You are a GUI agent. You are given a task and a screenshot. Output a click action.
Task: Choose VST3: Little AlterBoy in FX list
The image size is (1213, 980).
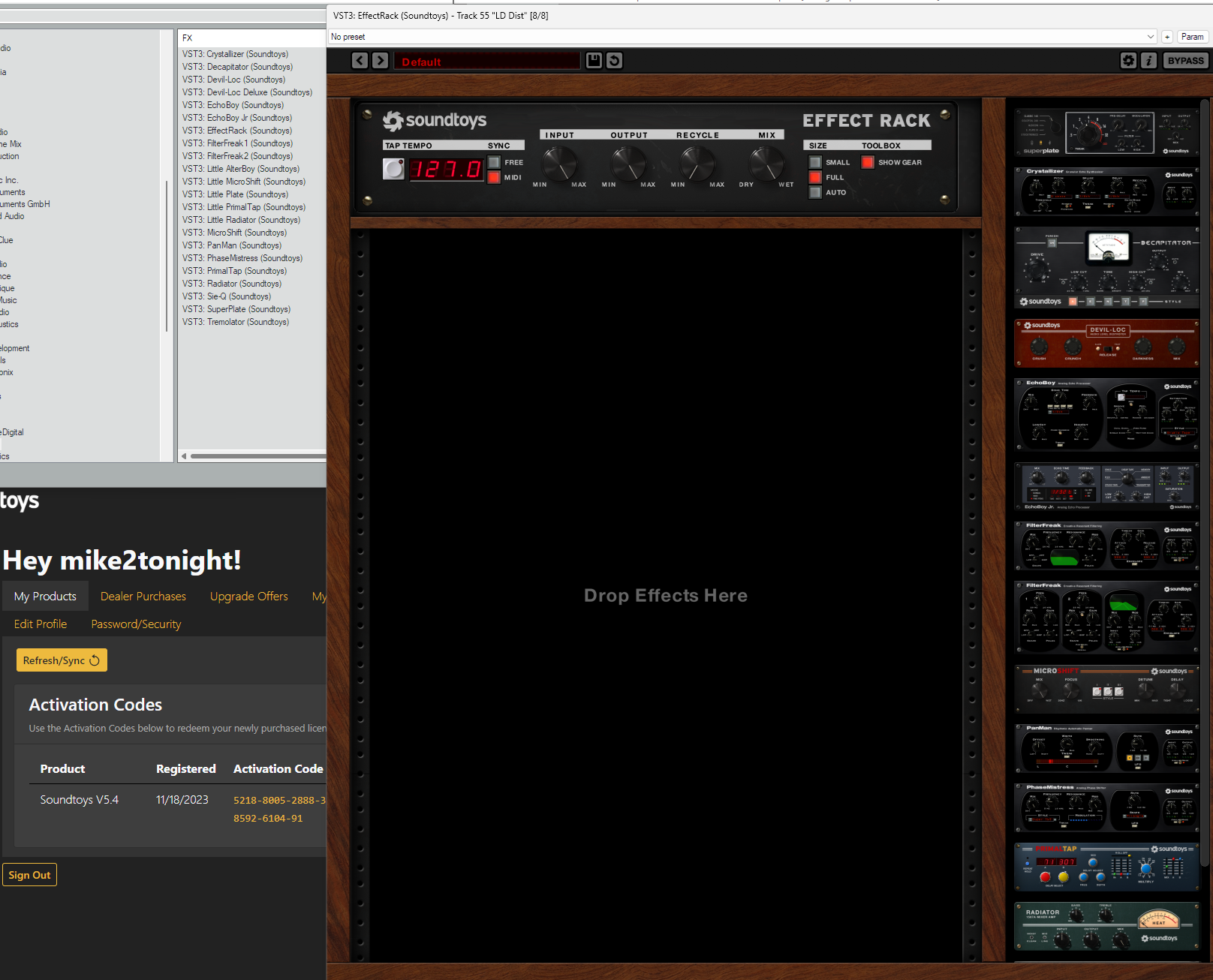pos(240,169)
